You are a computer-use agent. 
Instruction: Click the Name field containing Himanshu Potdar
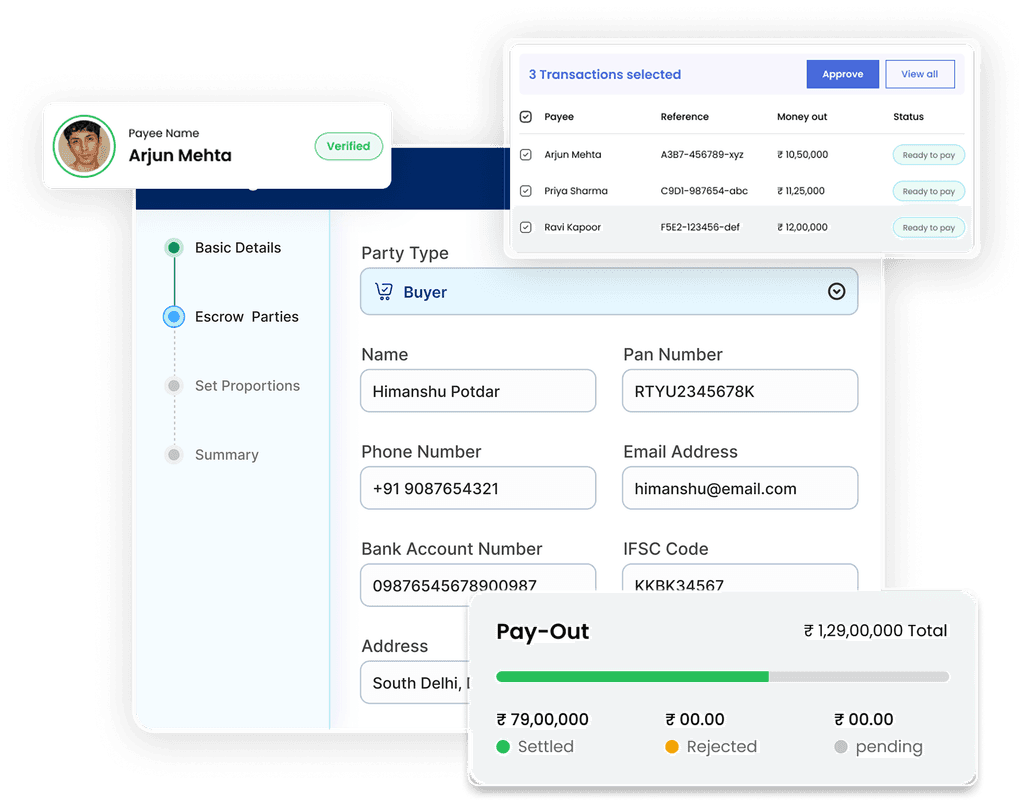[478, 391]
